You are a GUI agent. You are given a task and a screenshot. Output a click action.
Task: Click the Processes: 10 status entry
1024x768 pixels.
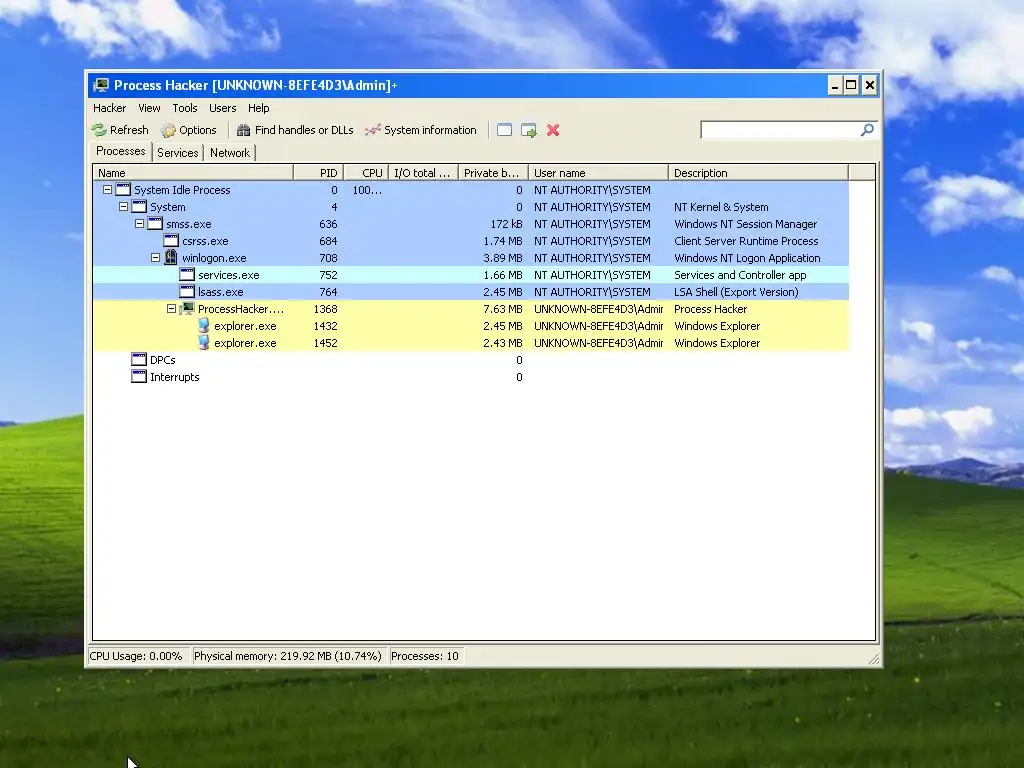(425, 656)
